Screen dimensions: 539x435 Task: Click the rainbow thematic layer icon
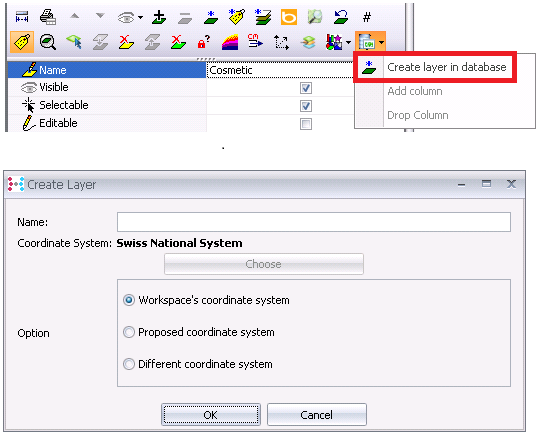coord(230,42)
